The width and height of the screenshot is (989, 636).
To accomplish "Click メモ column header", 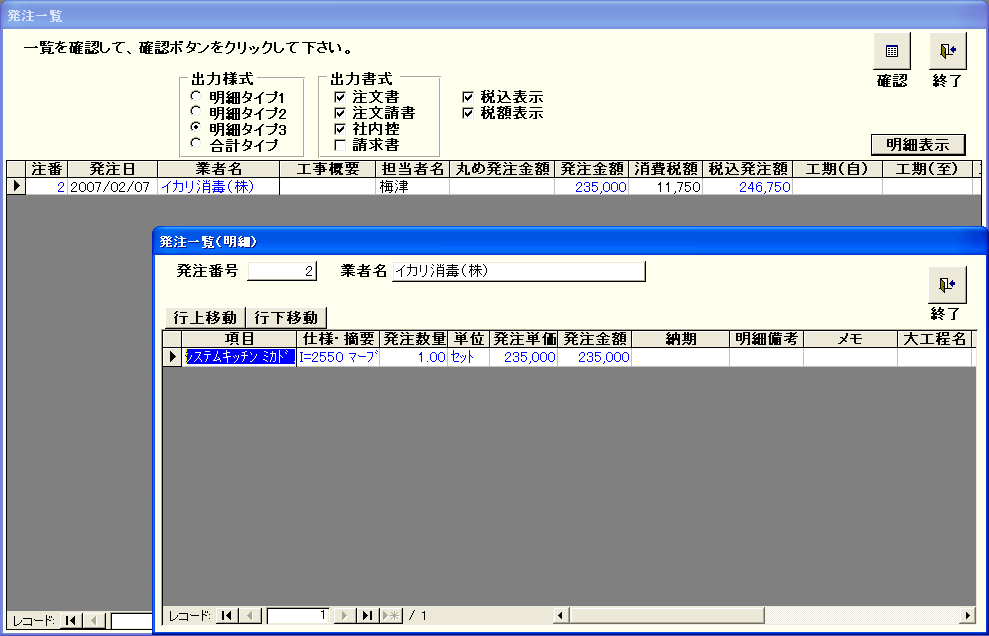I will [x=850, y=339].
